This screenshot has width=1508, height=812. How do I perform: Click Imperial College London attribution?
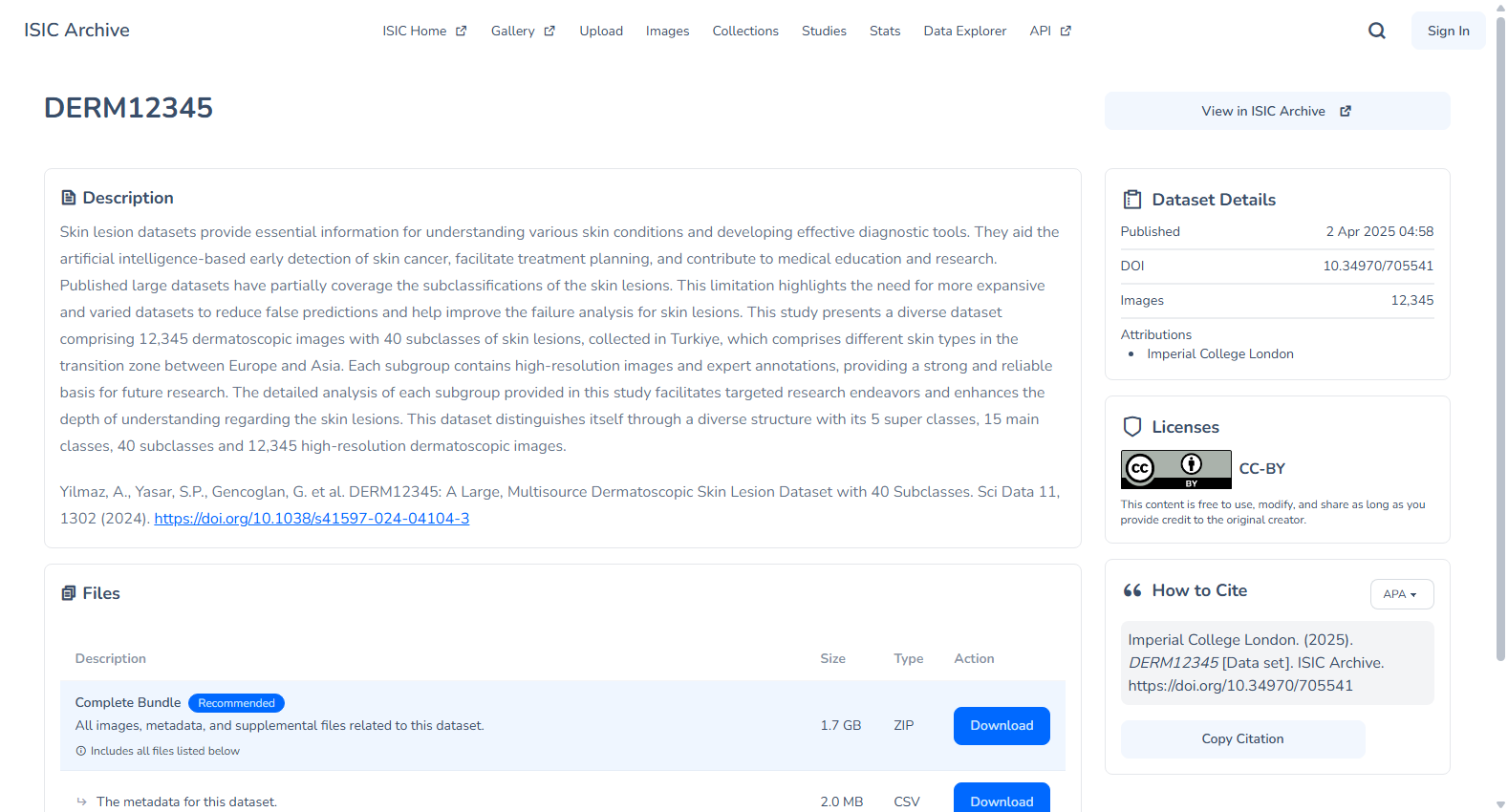point(1220,353)
